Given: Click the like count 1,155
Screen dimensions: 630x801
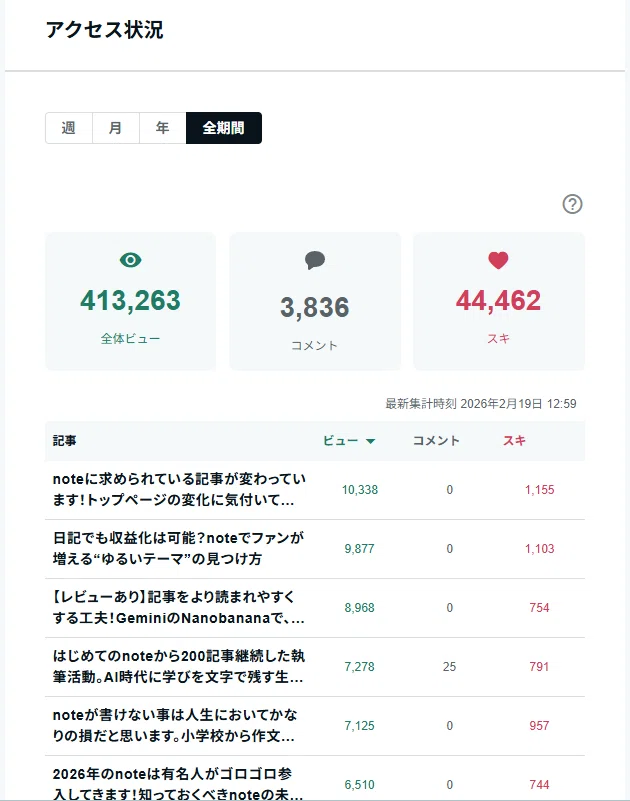Looking at the screenshot, I should (540, 489).
